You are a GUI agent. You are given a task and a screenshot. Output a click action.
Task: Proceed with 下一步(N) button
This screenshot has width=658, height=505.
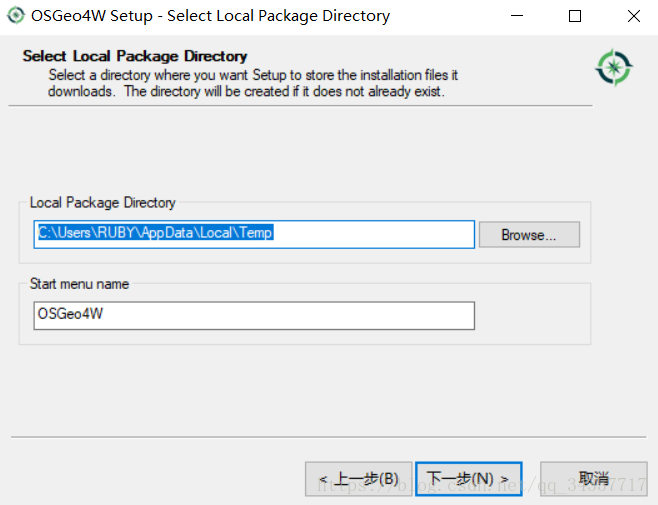[468, 479]
